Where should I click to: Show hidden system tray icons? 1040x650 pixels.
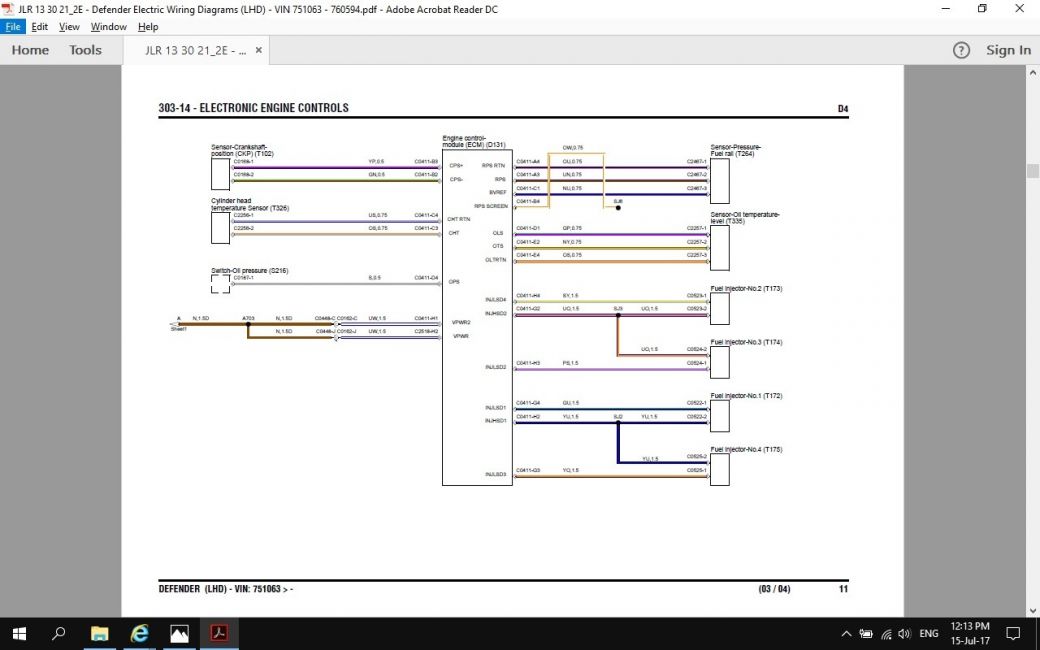(846, 634)
